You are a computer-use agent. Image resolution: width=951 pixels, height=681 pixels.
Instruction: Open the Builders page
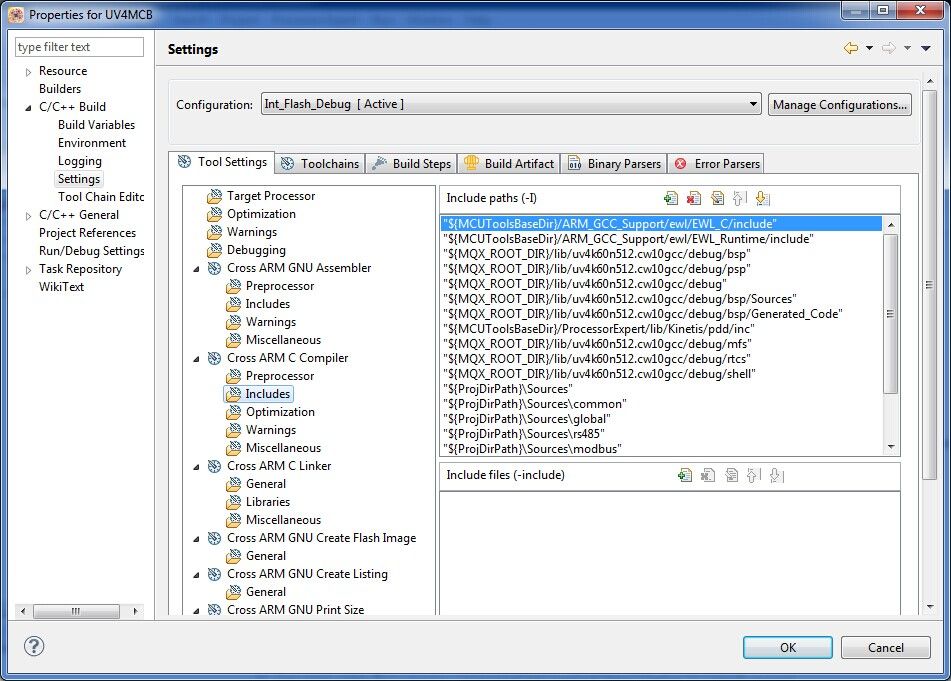point(59,89)
